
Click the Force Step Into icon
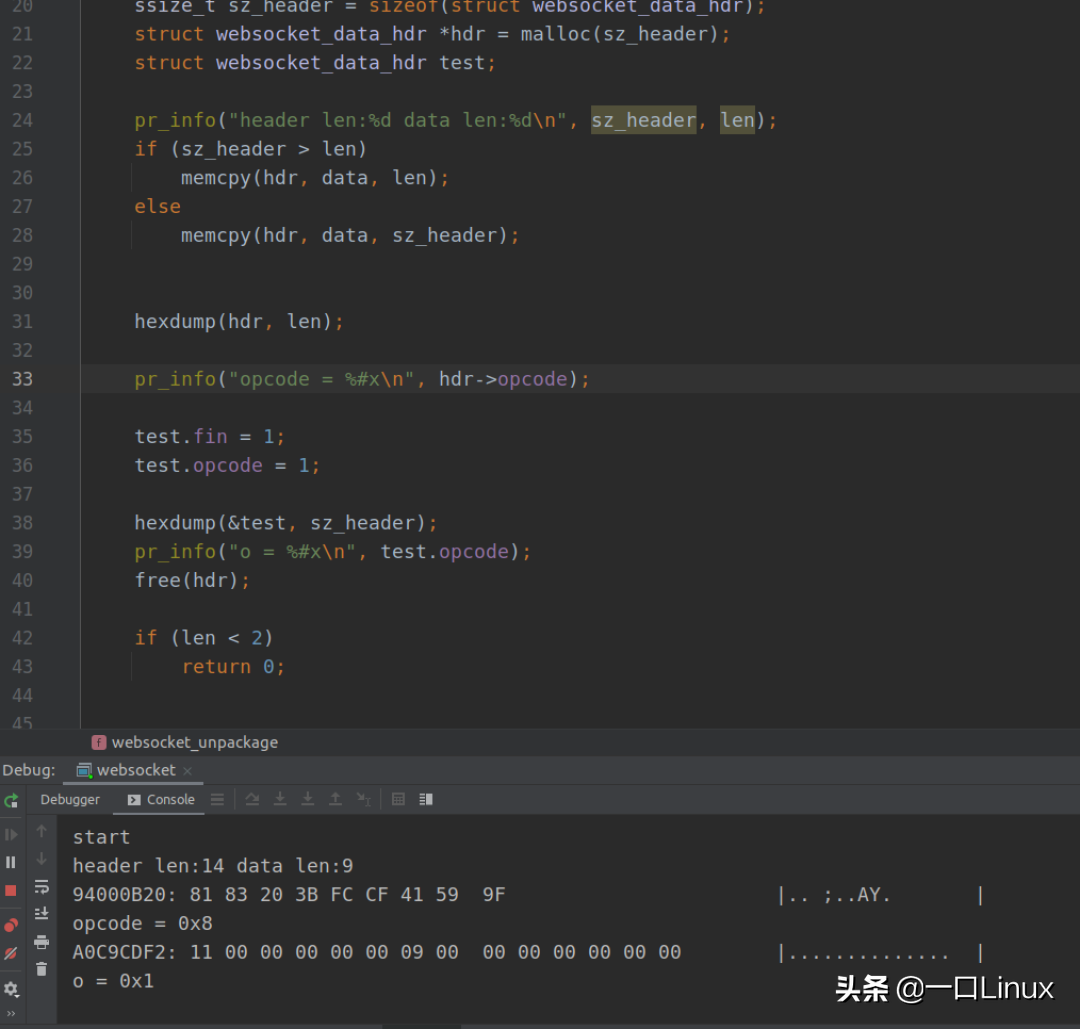307,799
